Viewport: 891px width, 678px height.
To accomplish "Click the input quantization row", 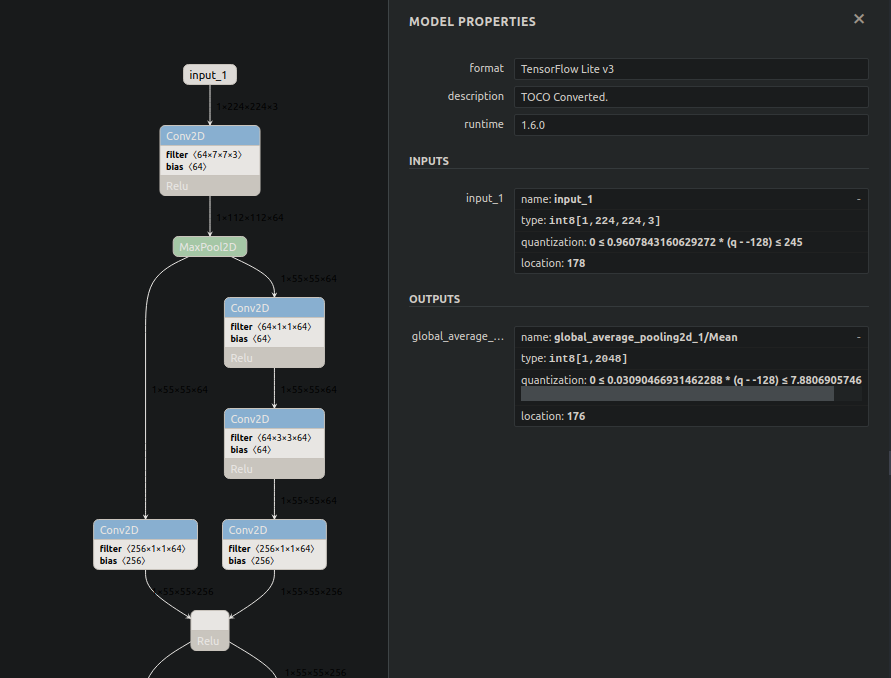I will tap(690, 242).
